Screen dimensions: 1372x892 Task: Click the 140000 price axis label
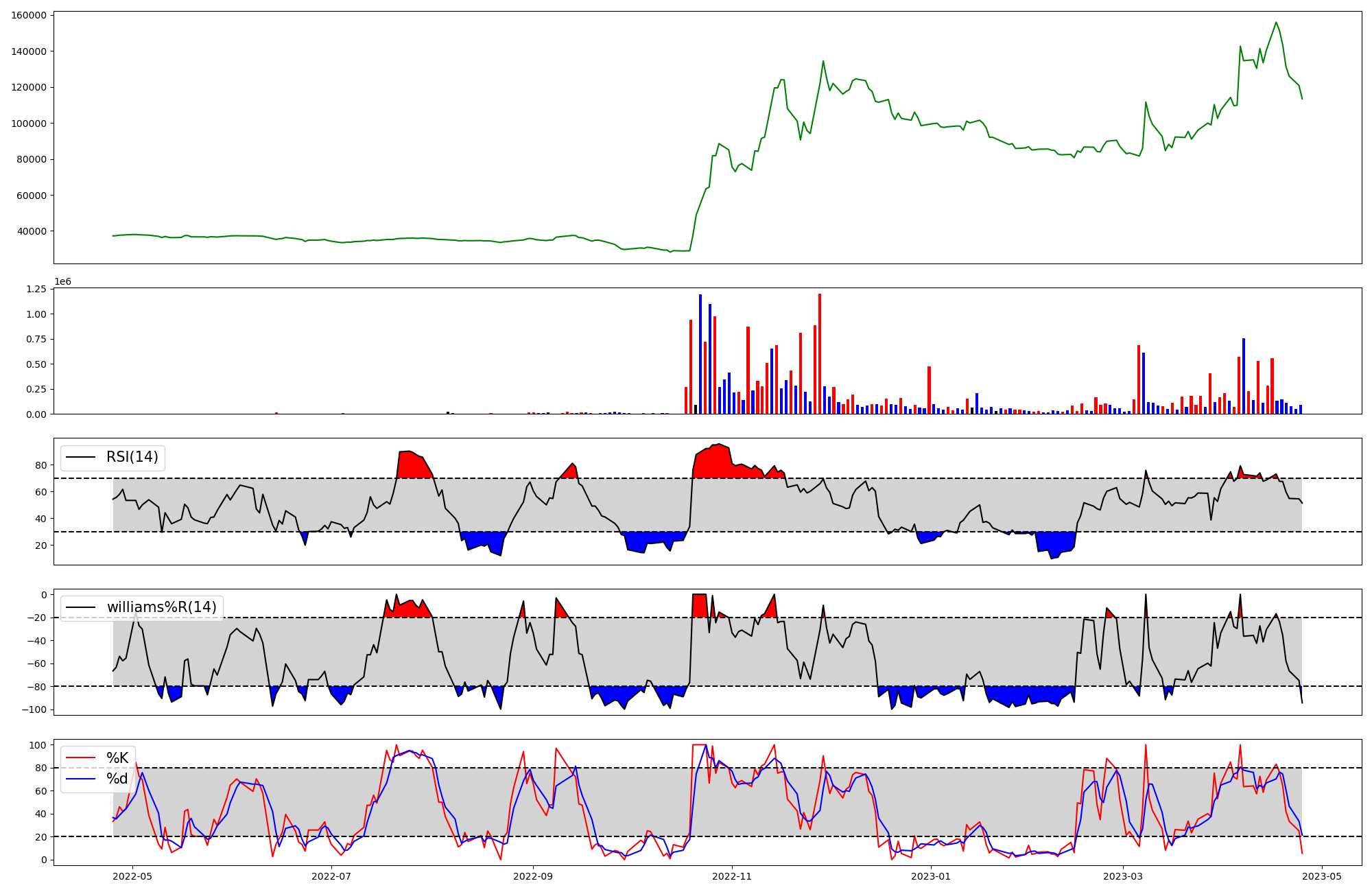click(x=29, y=51)
